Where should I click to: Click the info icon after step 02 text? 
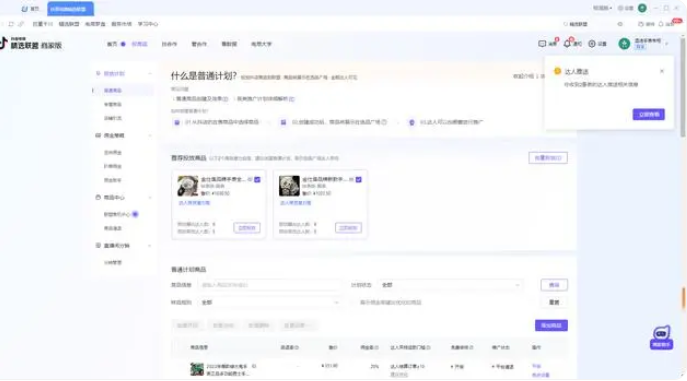pyautogui.click(x=384, y=122)
